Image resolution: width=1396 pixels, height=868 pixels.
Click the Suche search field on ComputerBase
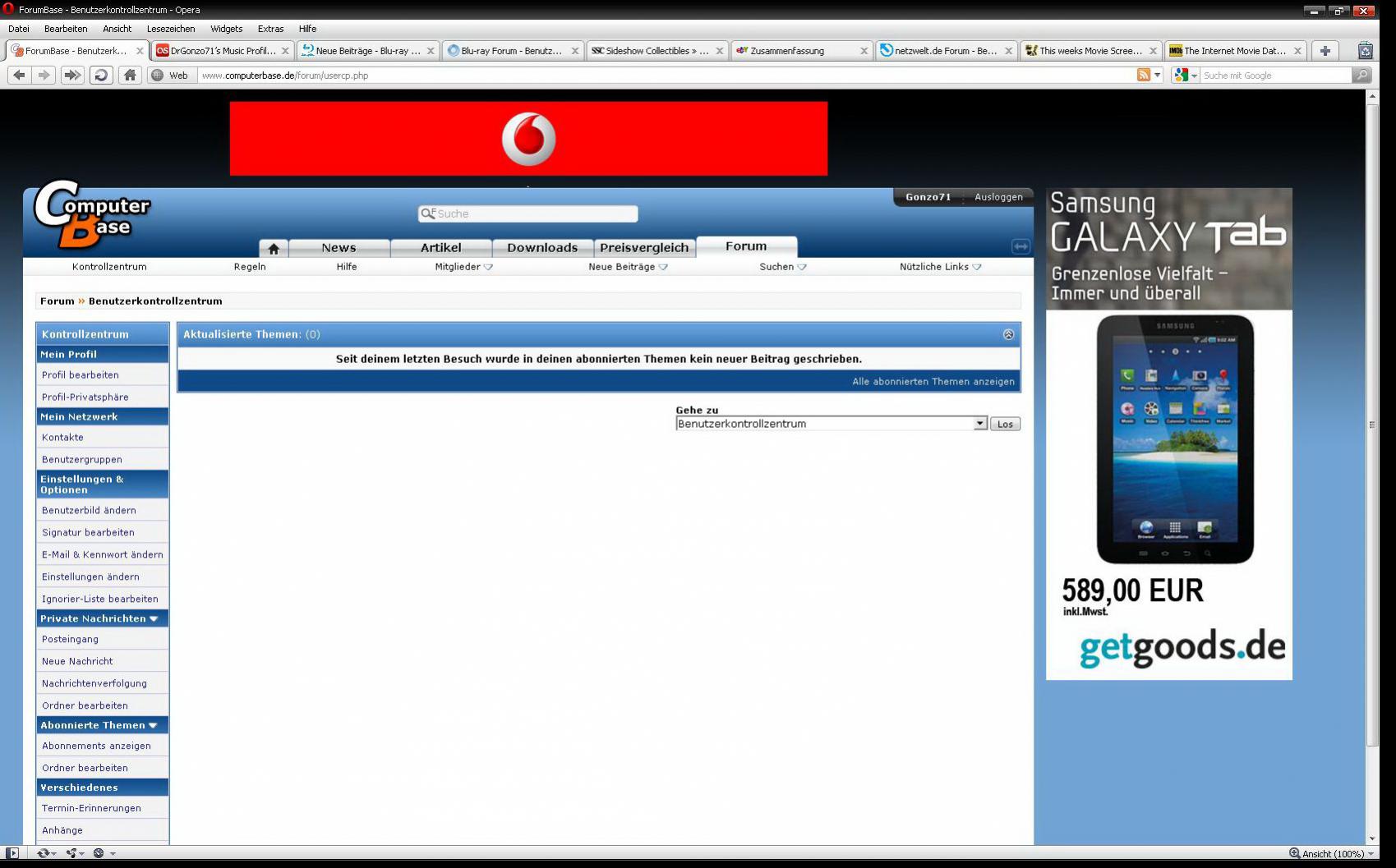[x=528, y=214]
